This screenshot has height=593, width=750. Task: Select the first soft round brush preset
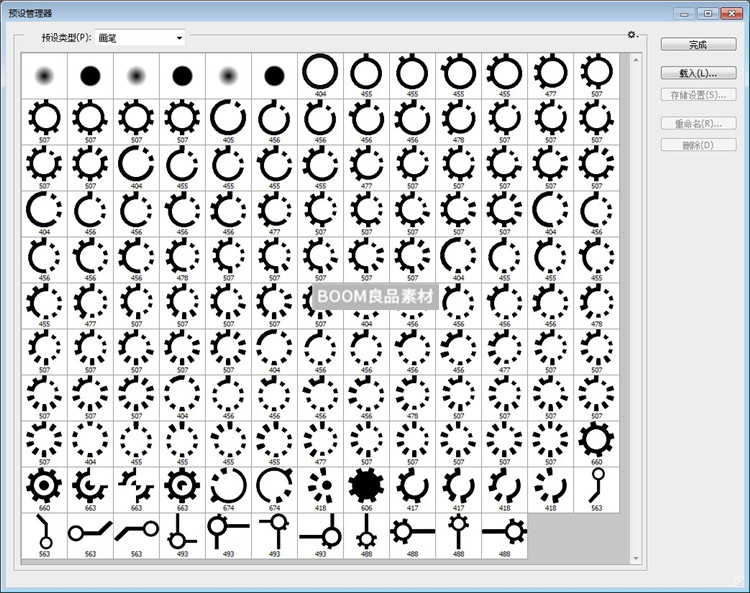pyautogui.click(x=43, y=74)
